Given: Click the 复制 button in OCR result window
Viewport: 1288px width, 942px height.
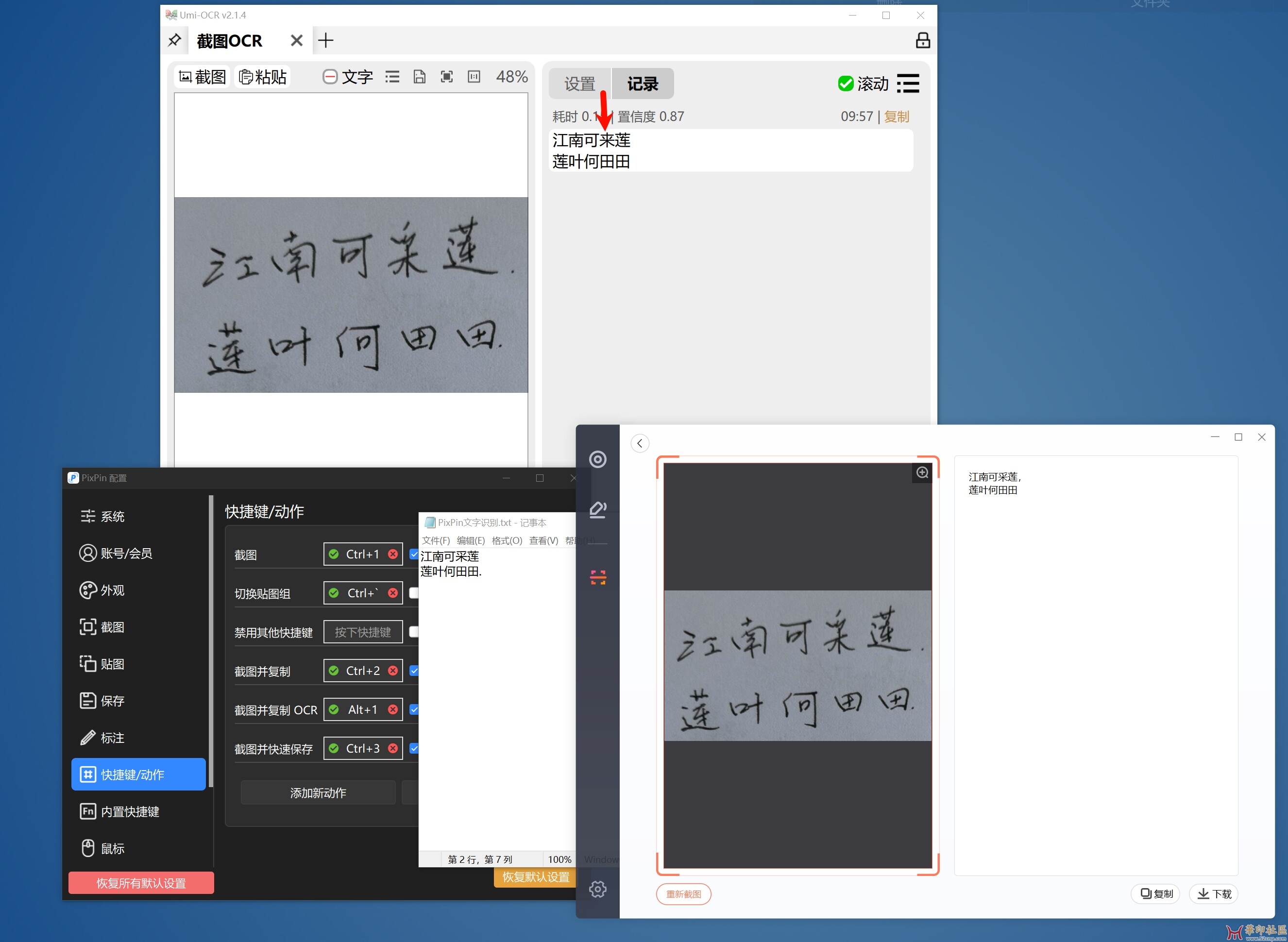Looking at the screenshot, I should pyautogui.click(x=1156, y=893).
